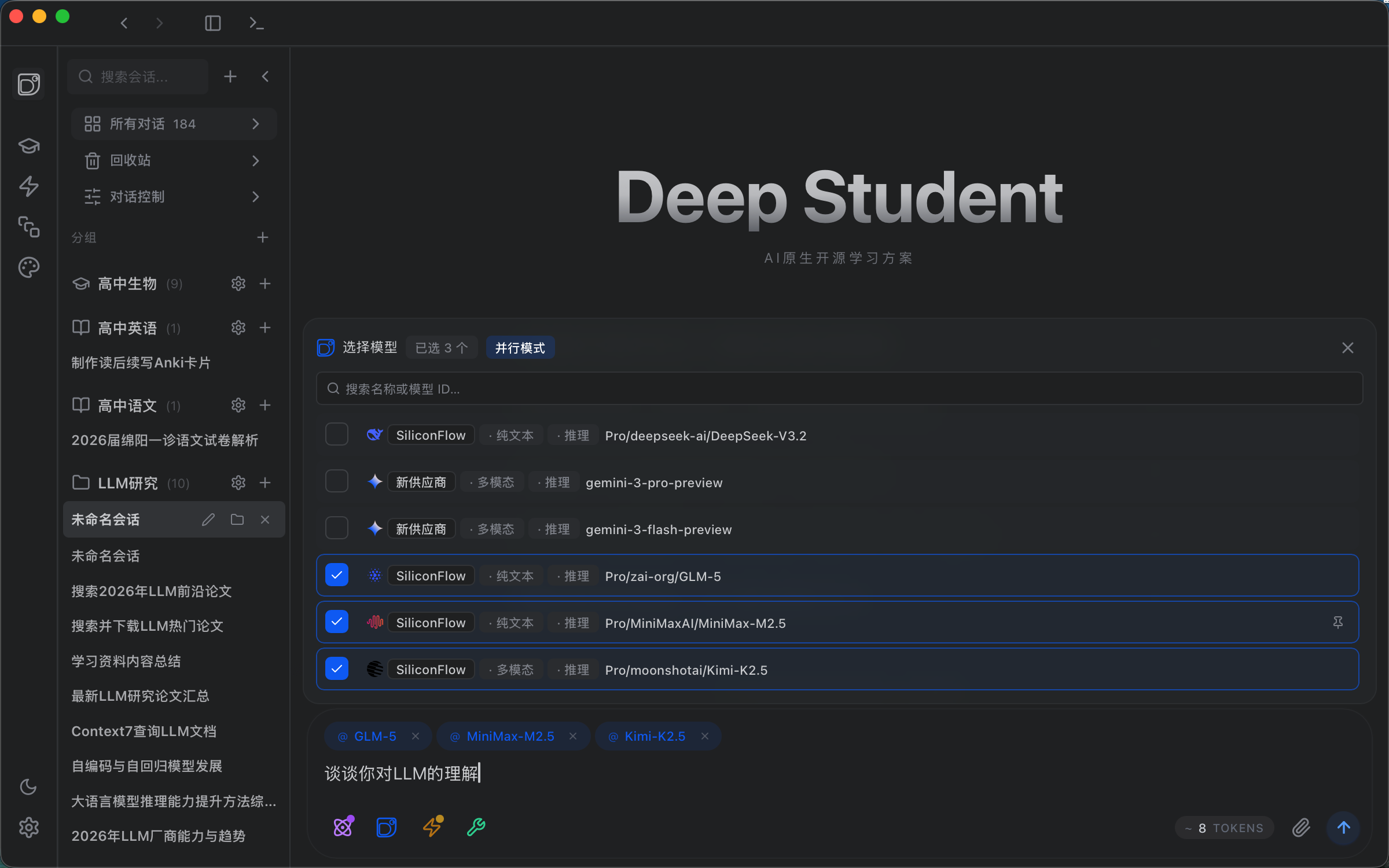Close the model selection panel
This screenshot has height=868, width=1389.
coord(1348,348)
